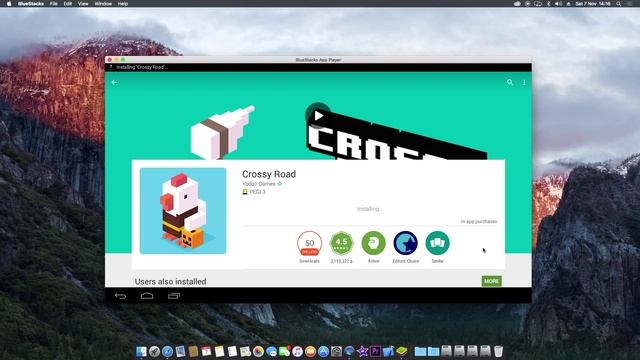This screenshot has width=640, height=360.
Task: Open Premiere Pro from the Dock
Action: [376, 351]
